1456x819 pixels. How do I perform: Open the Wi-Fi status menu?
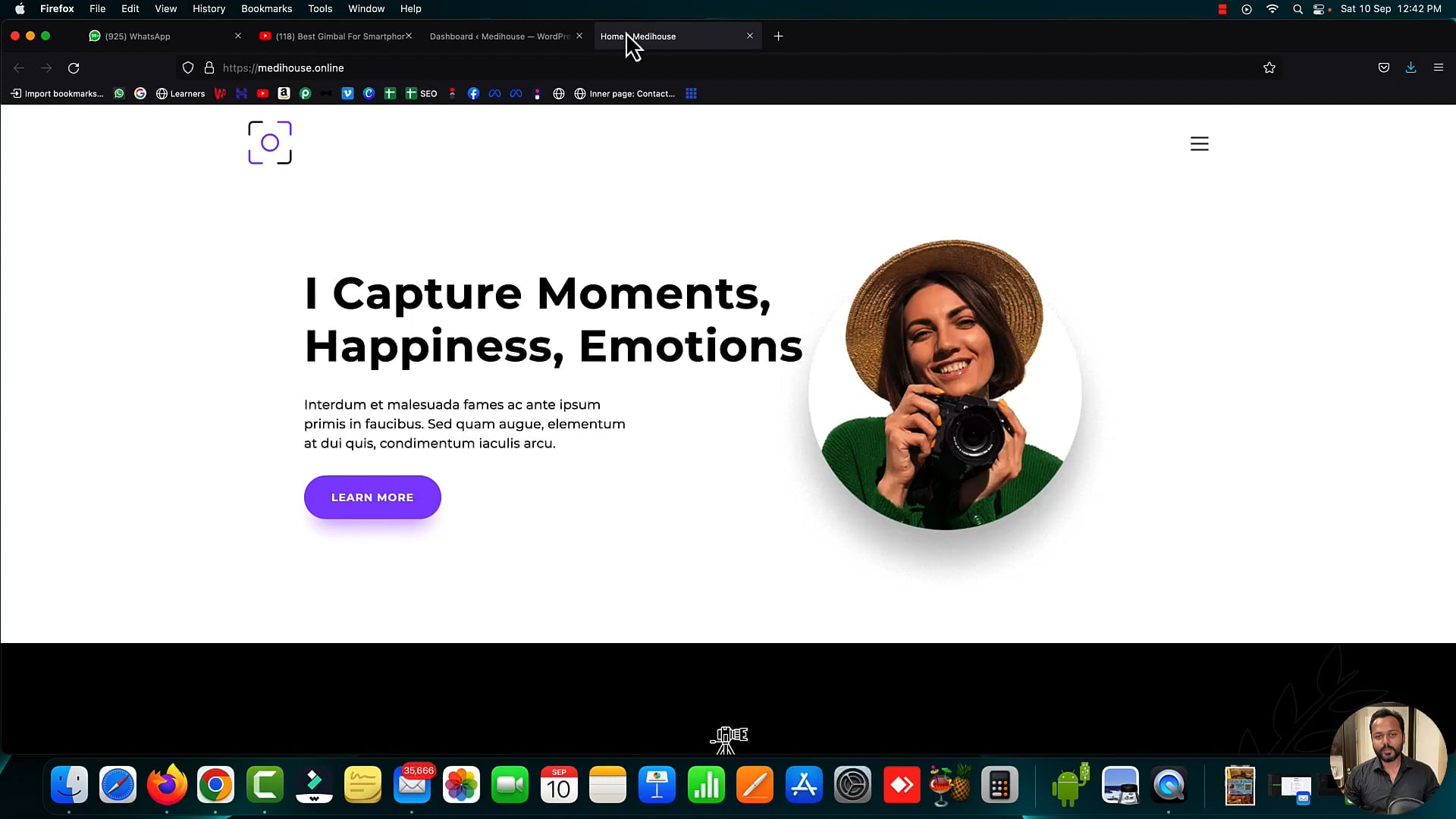pos(1272,9)
